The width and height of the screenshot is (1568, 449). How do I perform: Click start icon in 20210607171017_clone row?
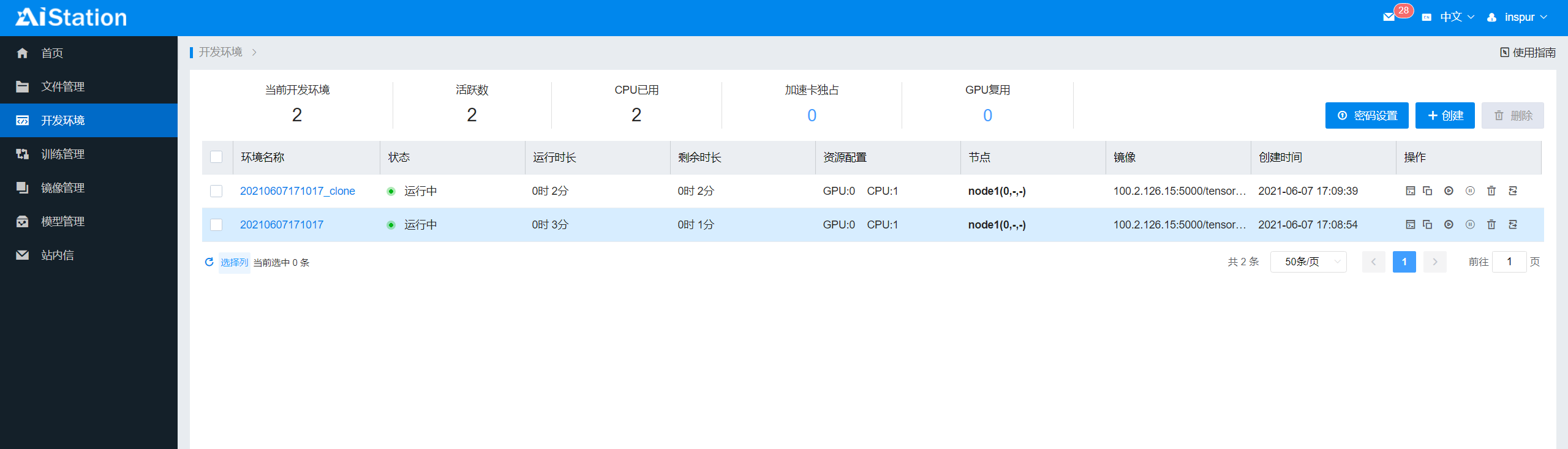pos(1449,191)
